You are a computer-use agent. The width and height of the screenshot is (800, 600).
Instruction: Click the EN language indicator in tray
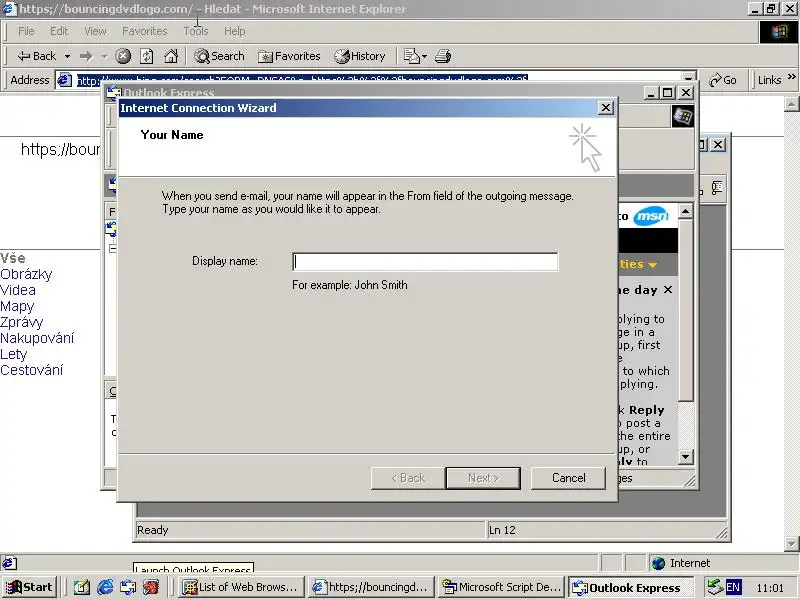[x=733, y=587]
